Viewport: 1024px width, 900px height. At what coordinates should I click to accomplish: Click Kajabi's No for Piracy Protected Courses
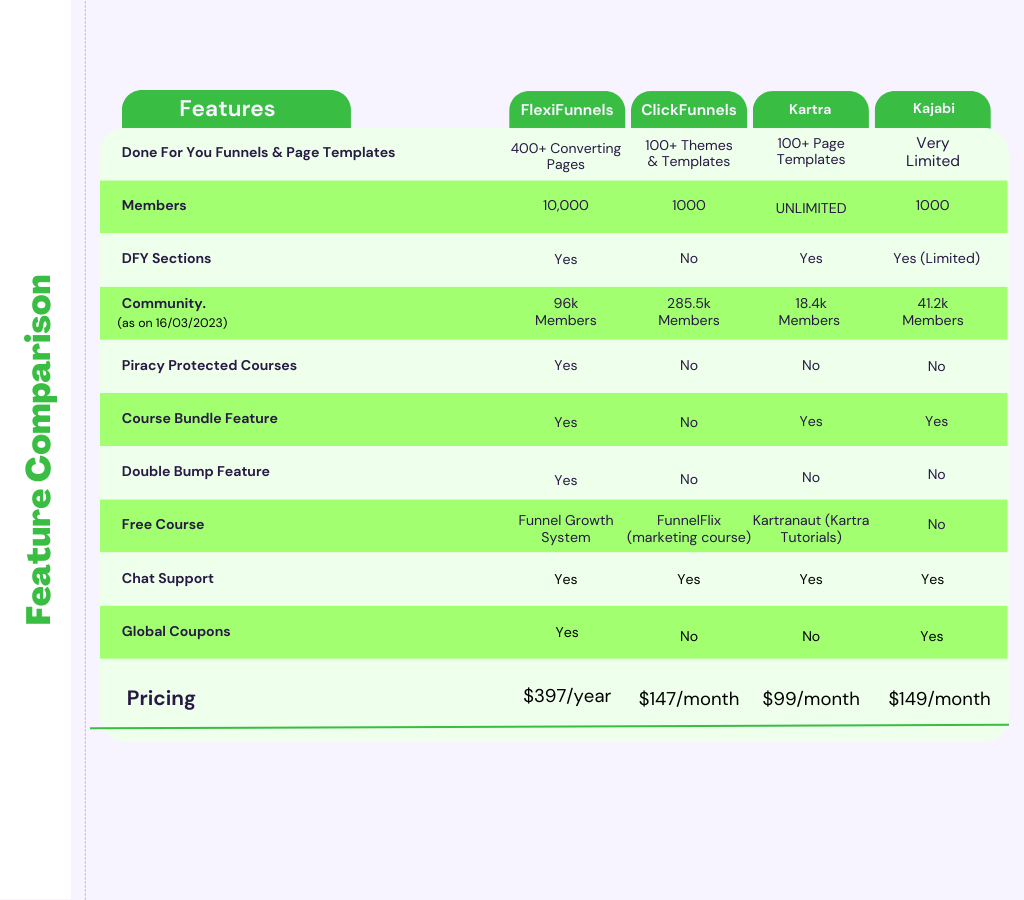tap(936, 366)
